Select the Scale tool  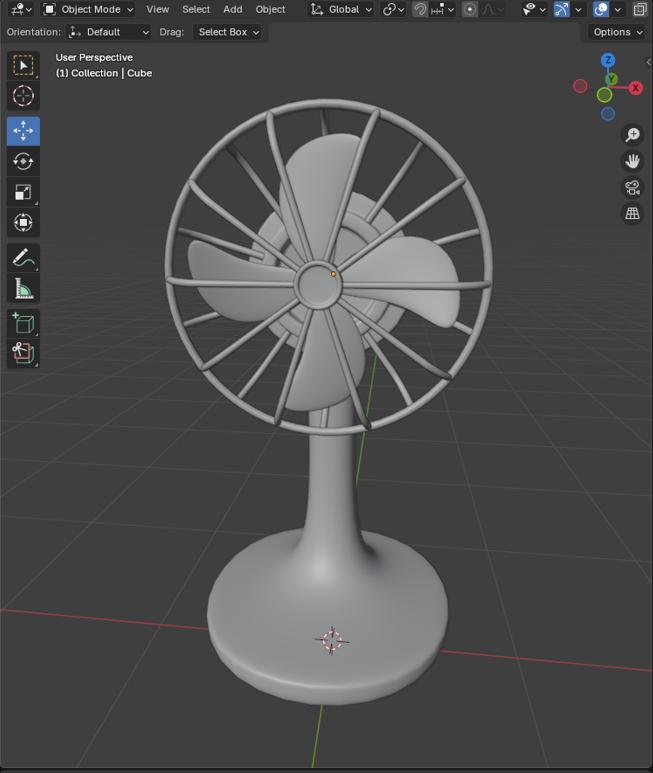click(23, 192)
